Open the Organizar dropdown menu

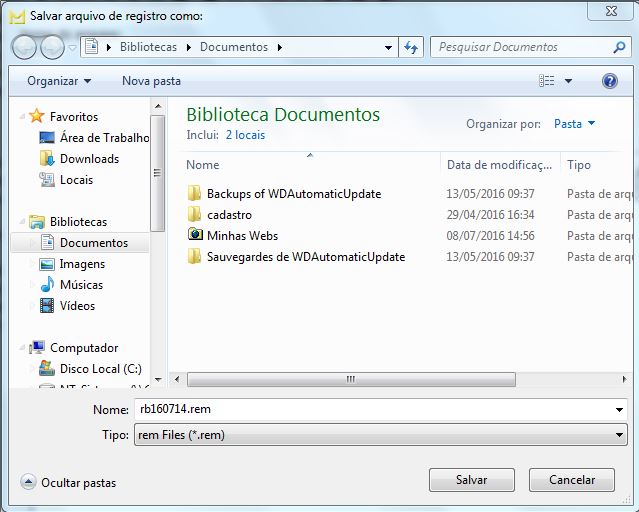(59, 80)
